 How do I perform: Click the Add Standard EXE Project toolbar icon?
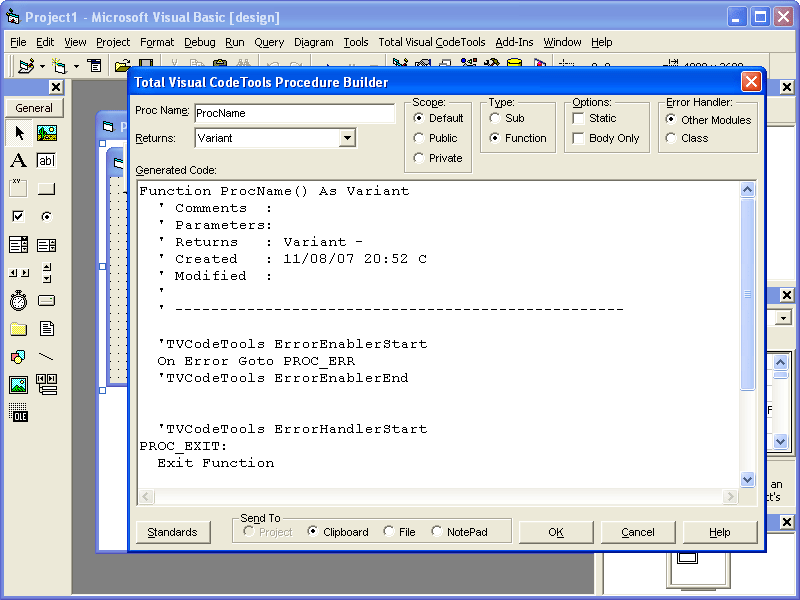point(26,66)
